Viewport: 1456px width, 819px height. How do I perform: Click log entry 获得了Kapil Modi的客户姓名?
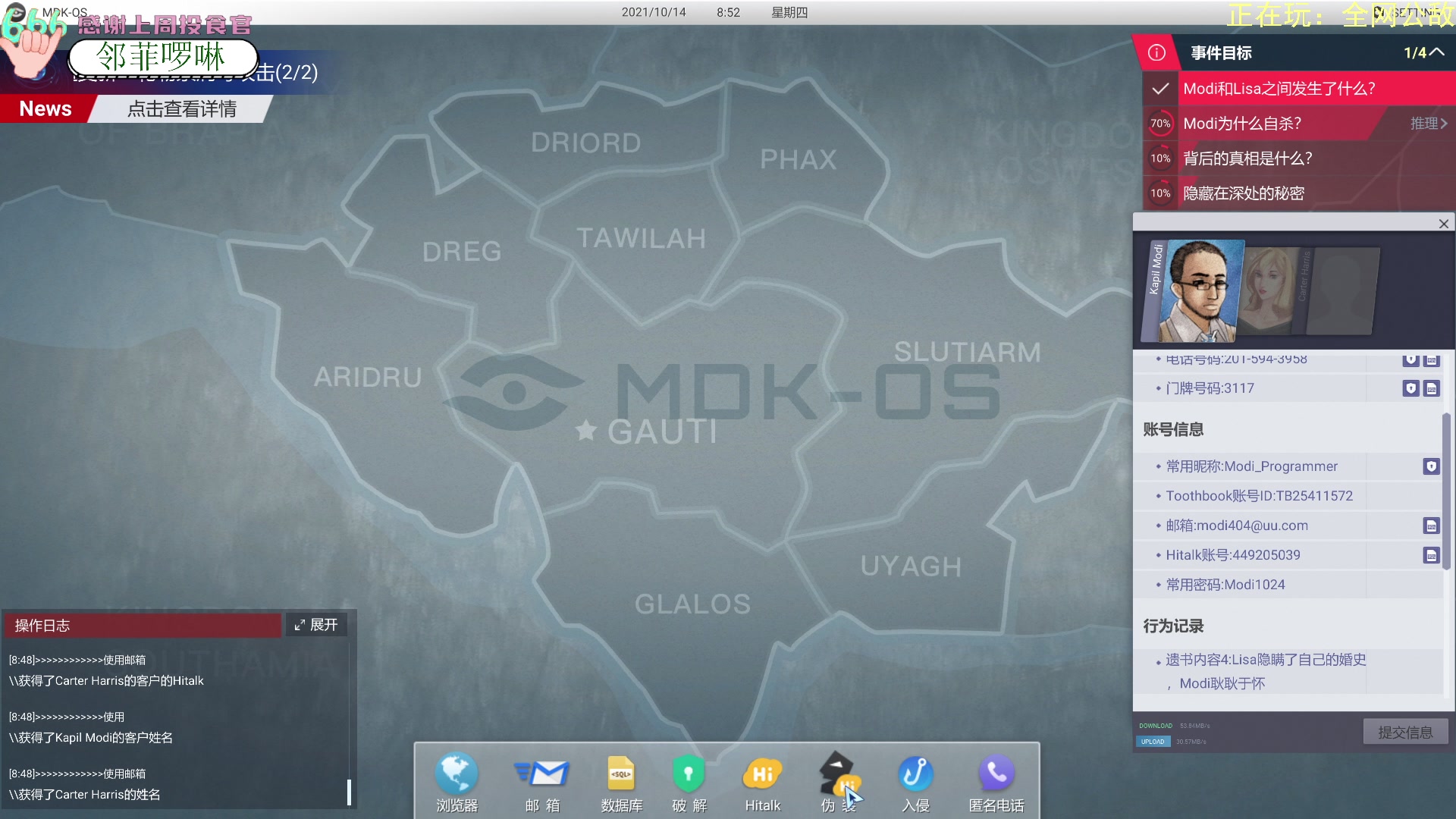click(x=91, y=738)
